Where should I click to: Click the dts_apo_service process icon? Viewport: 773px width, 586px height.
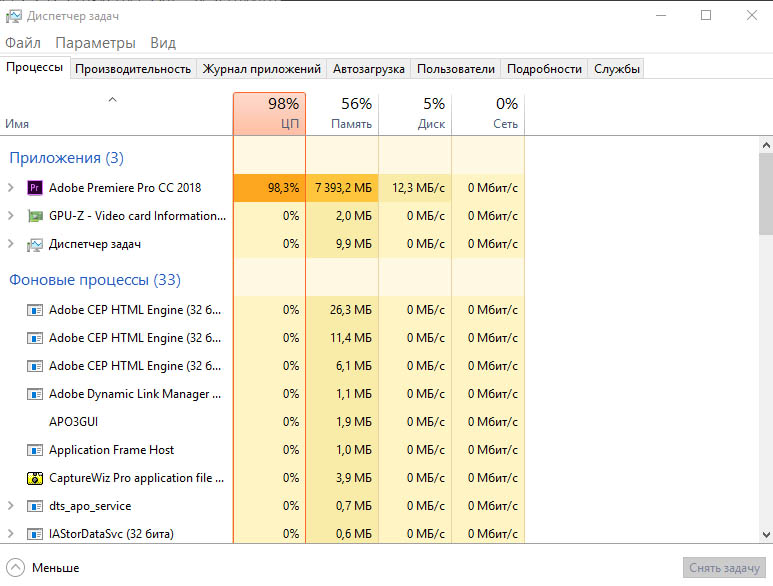35,506
